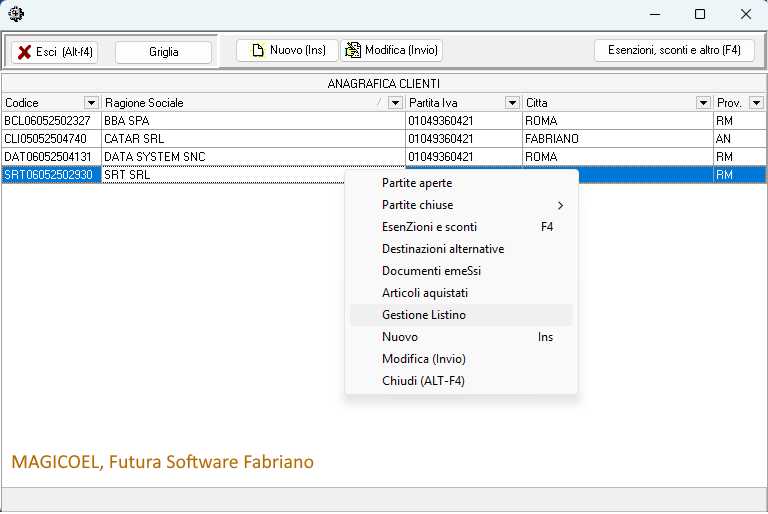Open the Citta column filter dropdown
768x514 pixels.
(703, 103)
